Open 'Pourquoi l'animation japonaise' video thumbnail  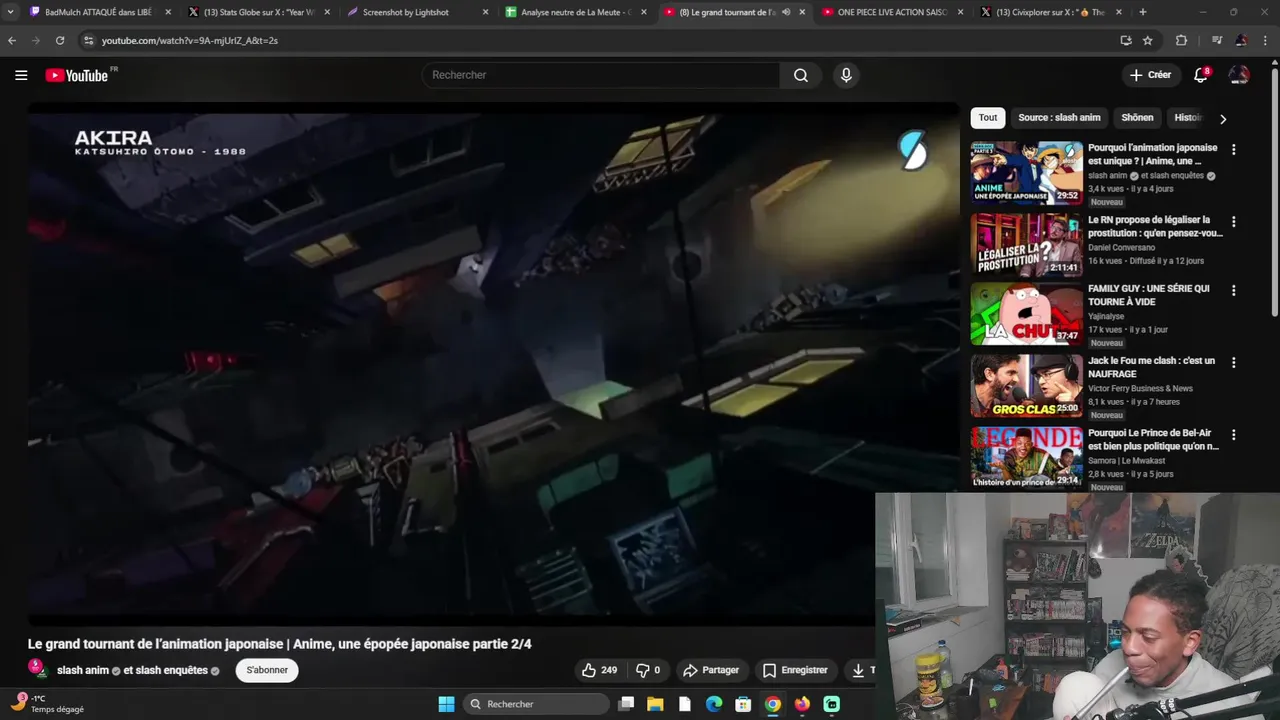pyautogui.click(x=1026, y=173)
